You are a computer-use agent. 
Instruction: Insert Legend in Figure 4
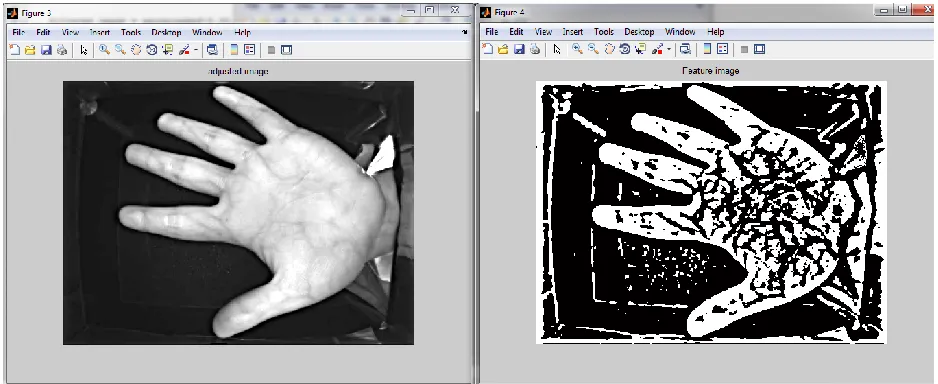click(723, 48)
